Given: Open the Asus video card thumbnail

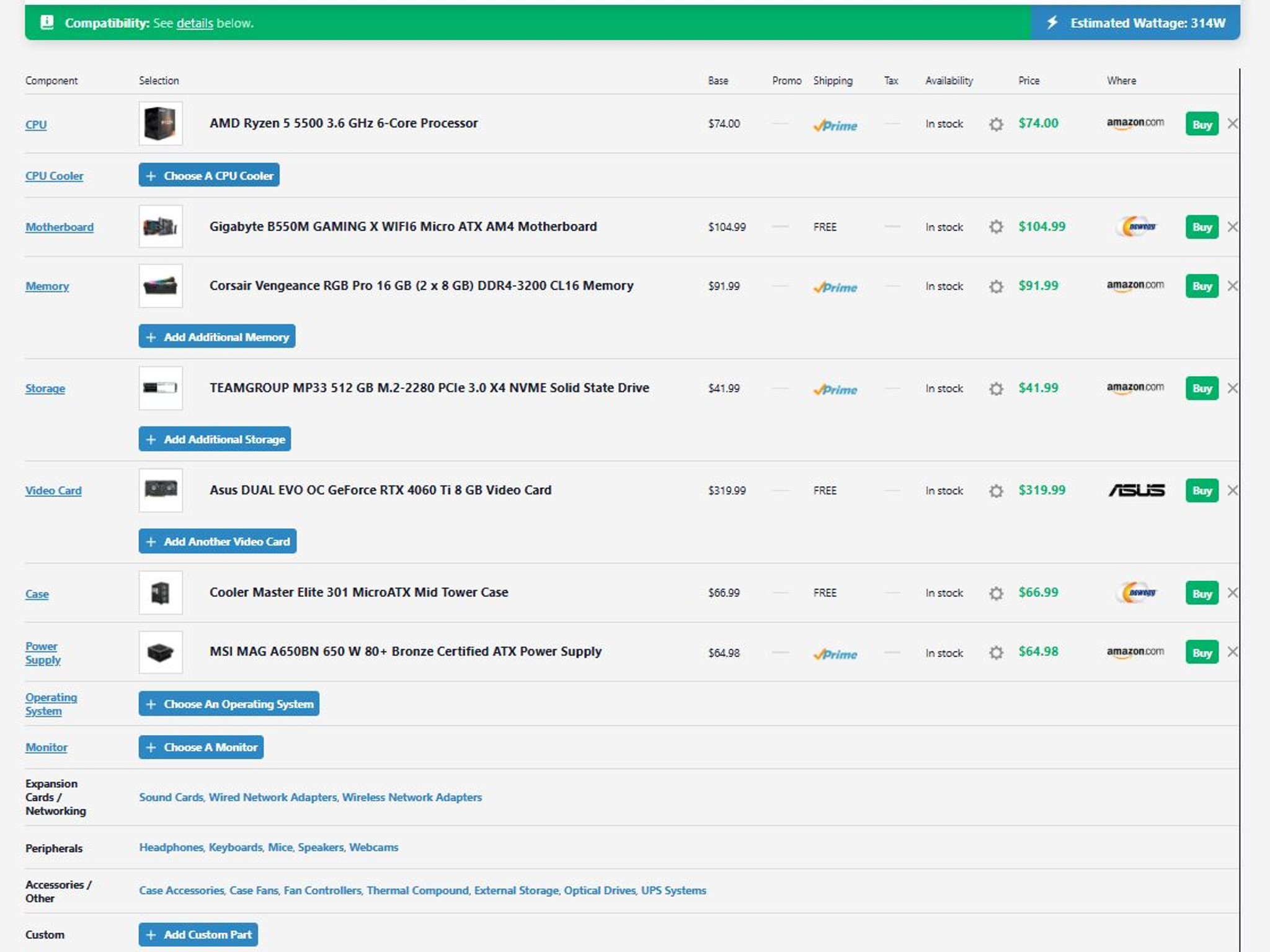Looking at the screenshot, I should tap(161, 490).
